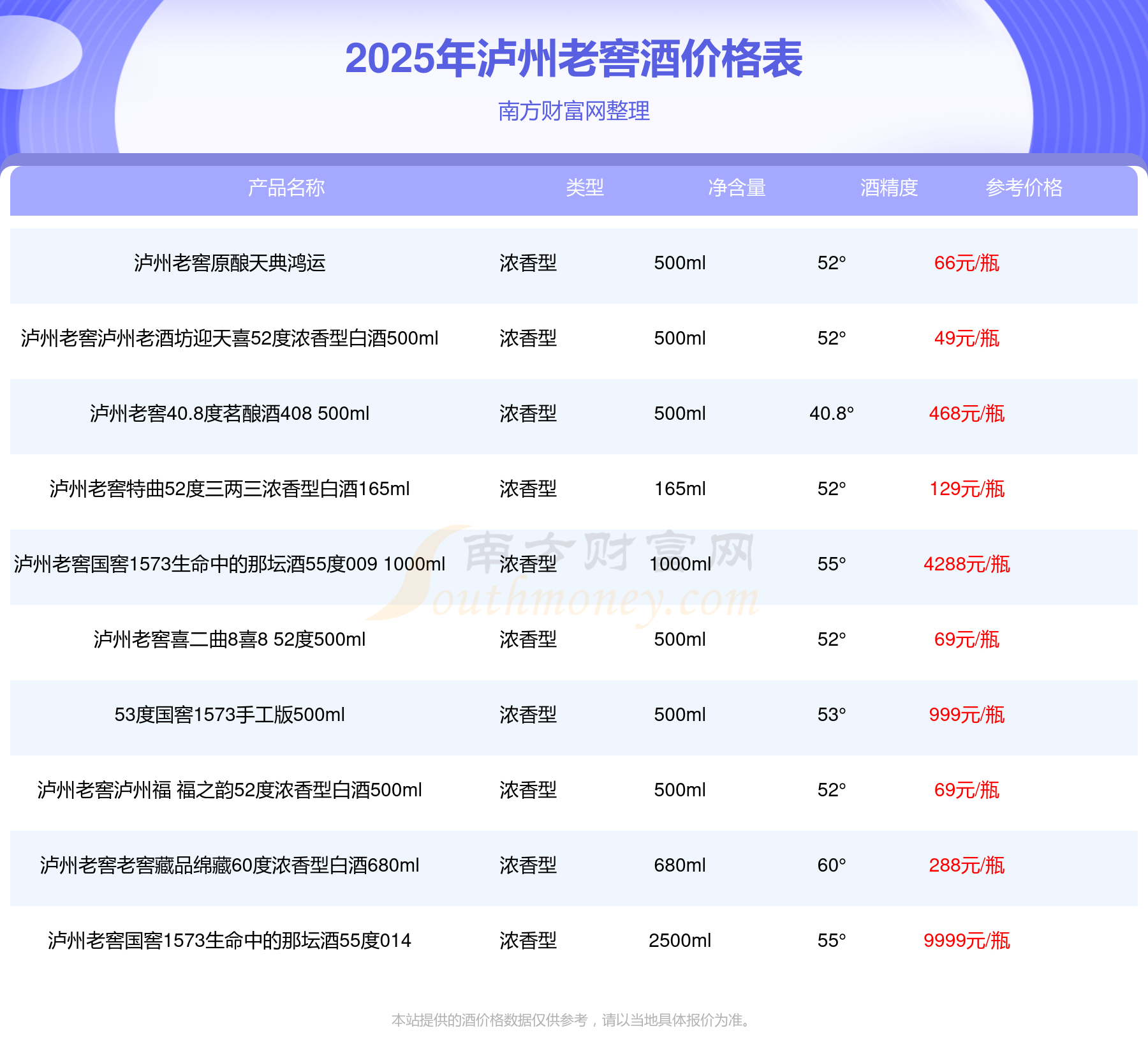This screenshot has width=1148, height=1049.
Task: Select the "净含量" column header
Action: point(737,188)
